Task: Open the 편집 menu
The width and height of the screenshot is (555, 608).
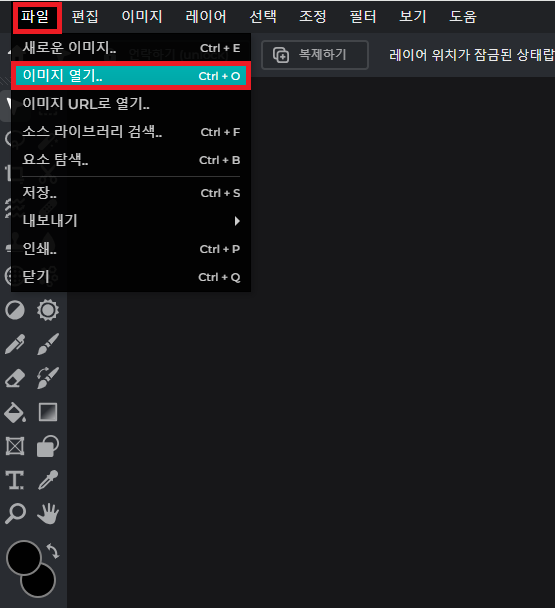Action: 85,17
